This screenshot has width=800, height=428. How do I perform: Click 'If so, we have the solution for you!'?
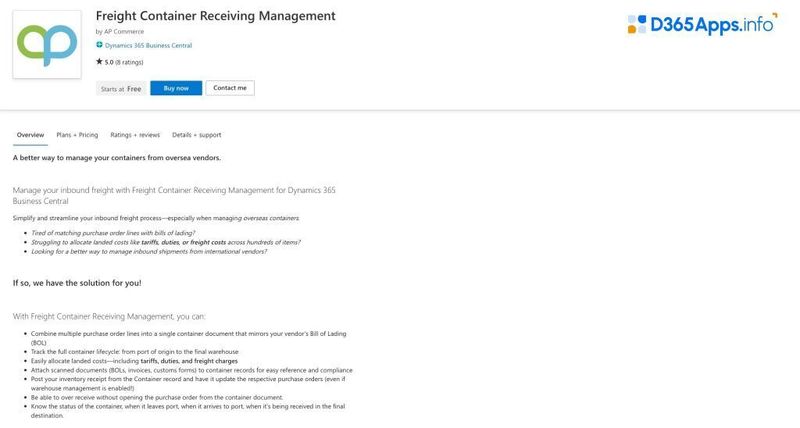pyautogui.click(x=77, y=283)
